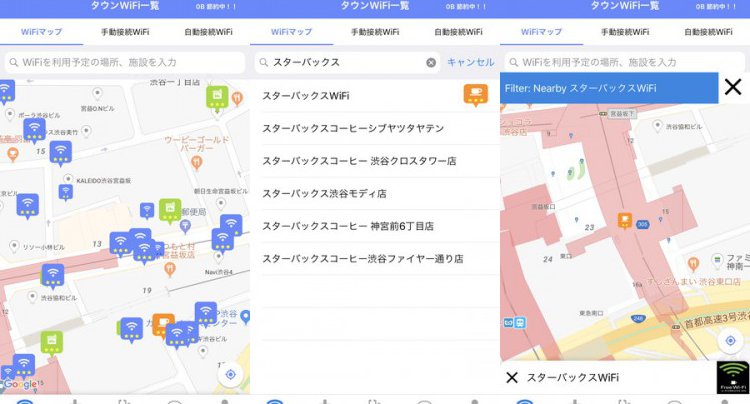Focus search field above the Filter: Nearby banner
Viewport: 750px width, 404px height.
[x=625, y=62]
